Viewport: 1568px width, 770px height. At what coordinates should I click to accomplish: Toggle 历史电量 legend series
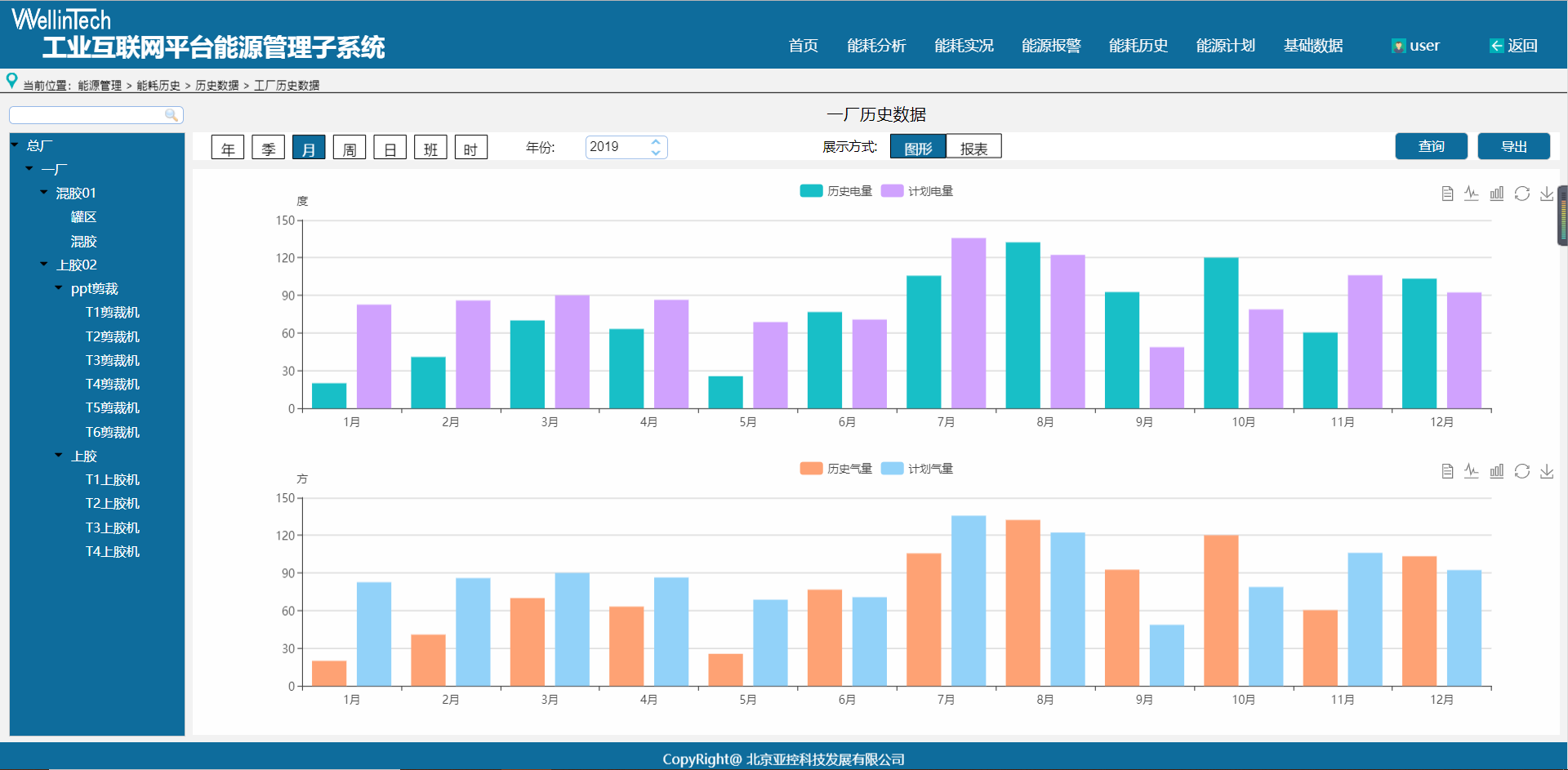[x=836, y=191]
